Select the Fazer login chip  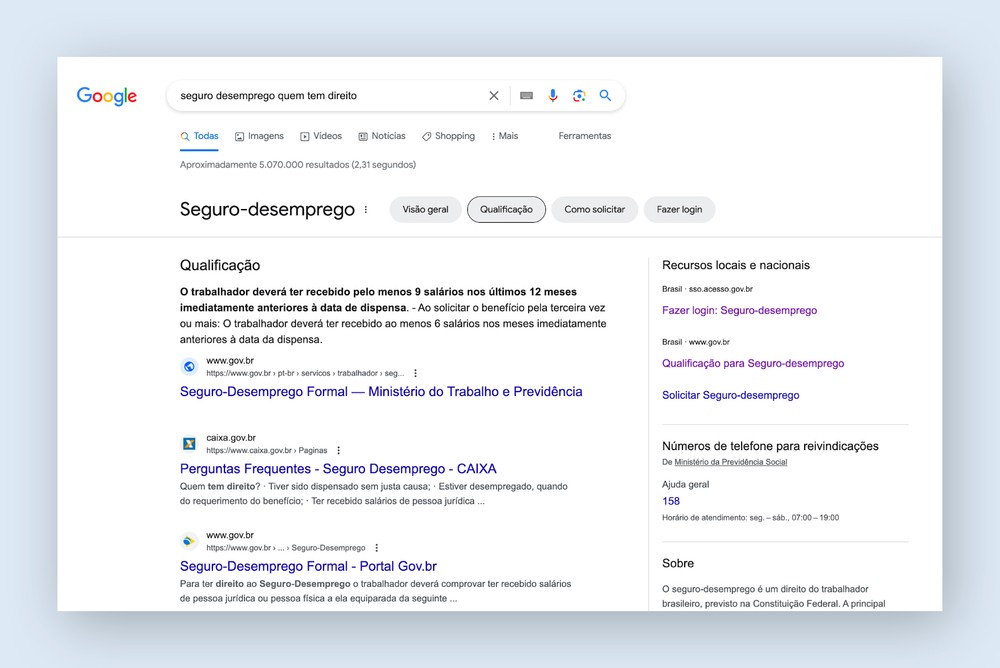[x=679, y=210]
